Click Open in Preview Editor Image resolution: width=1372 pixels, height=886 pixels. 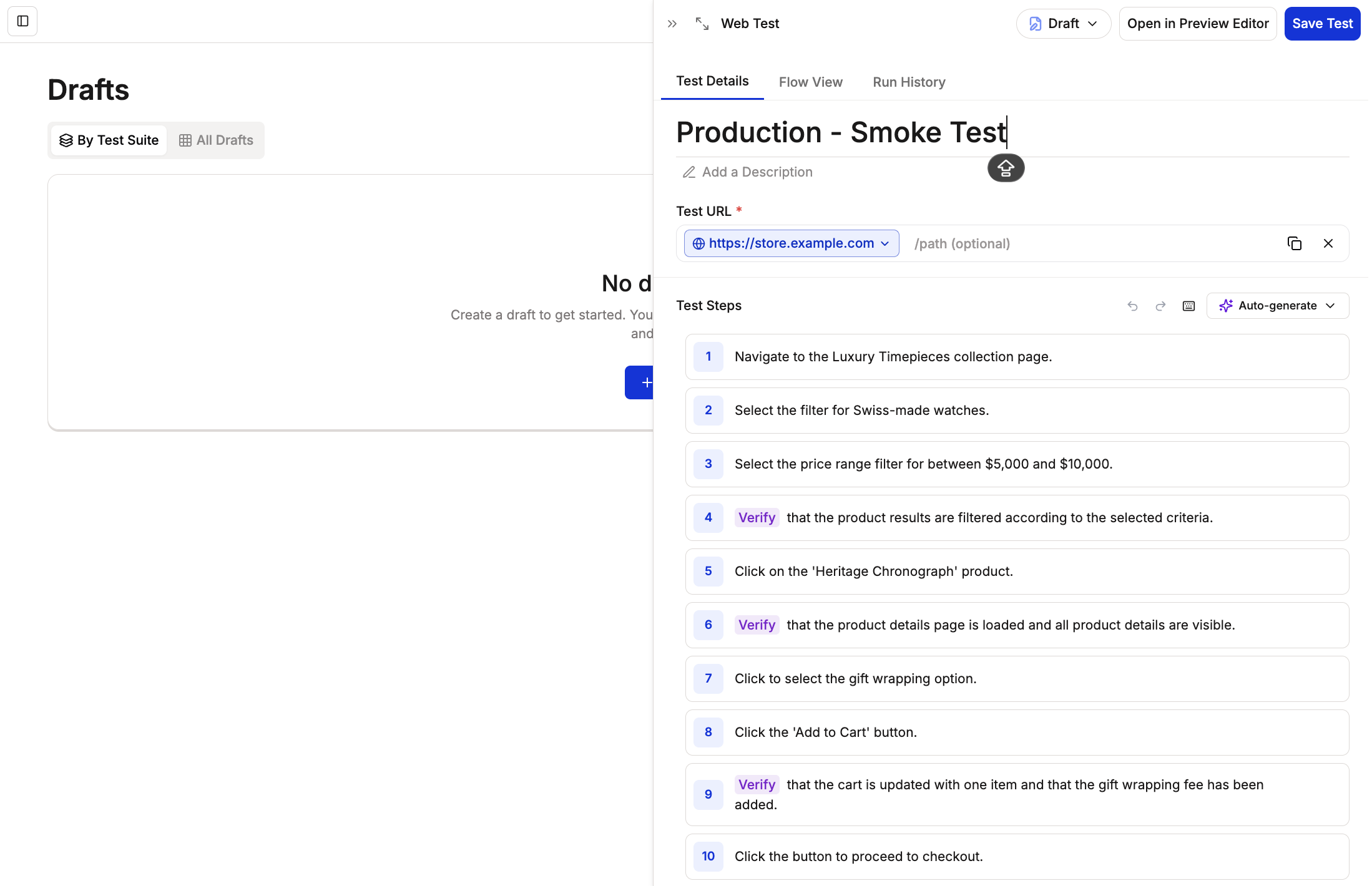coord(1197,24)
